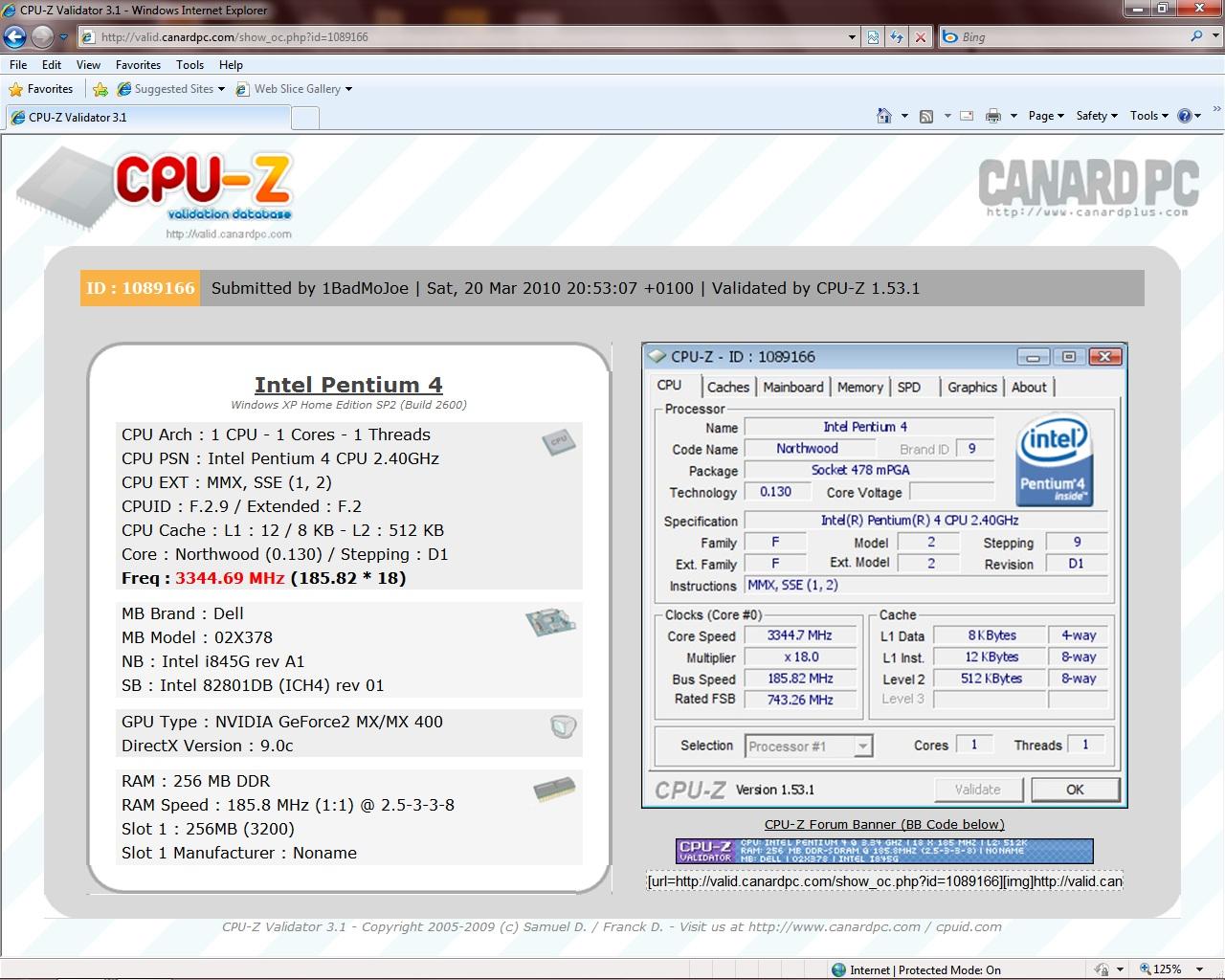Open the command bar Tools dropdown

pos(1148,116)
